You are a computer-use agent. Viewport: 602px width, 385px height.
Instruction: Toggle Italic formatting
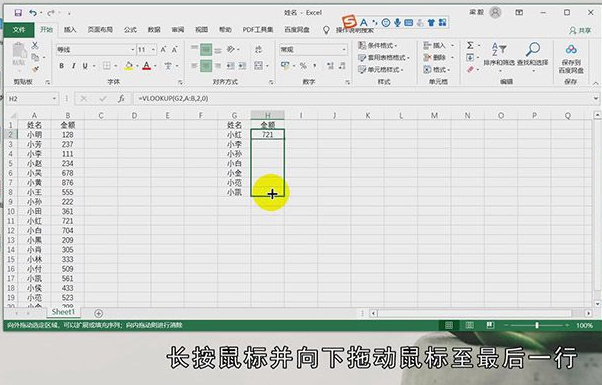73,66
